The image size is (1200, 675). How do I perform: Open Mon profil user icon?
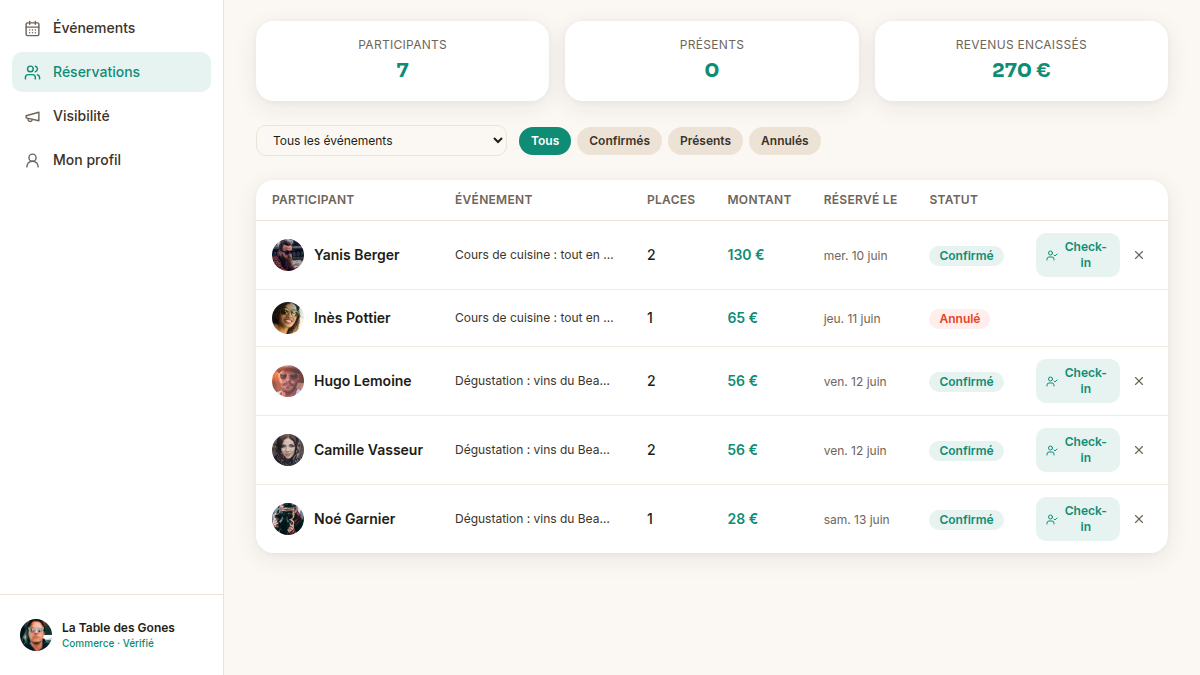(x=32, y=160)
